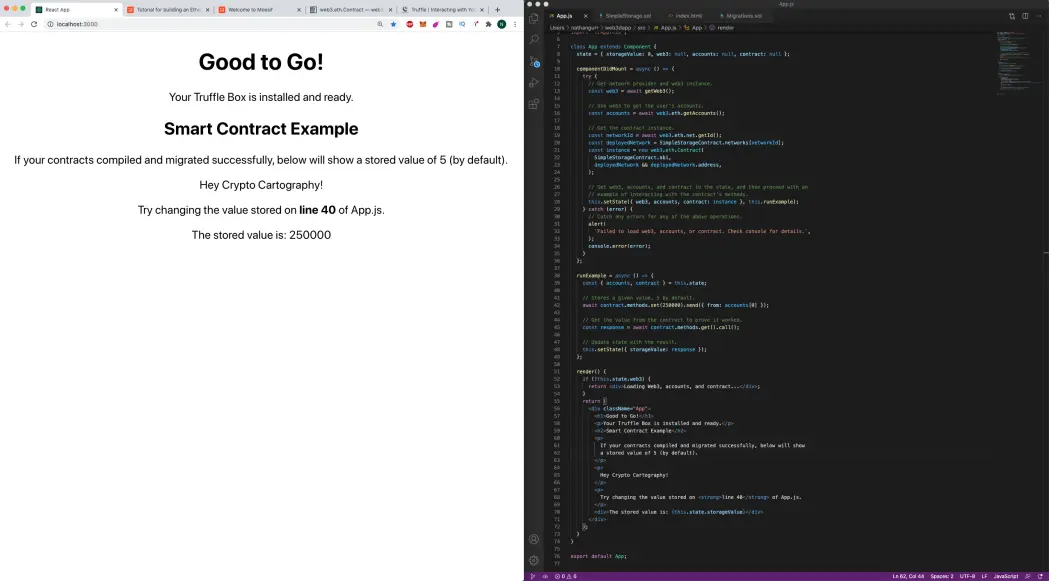Change the JavaScript language mode

tap(1006, 576)
